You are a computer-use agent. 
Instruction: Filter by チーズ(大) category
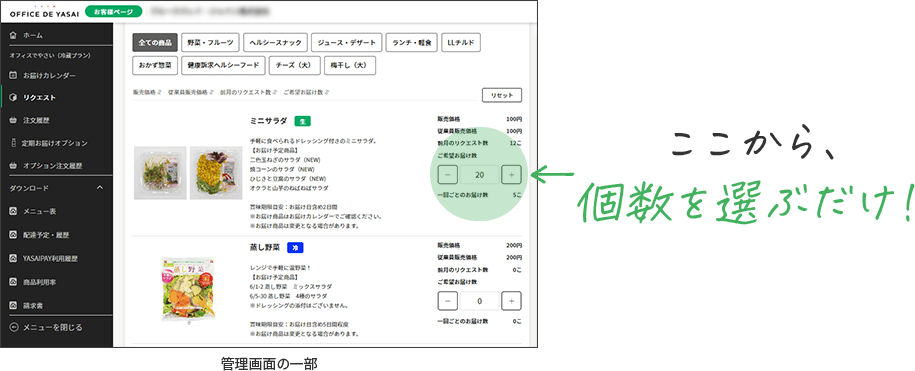pos(295,65)
